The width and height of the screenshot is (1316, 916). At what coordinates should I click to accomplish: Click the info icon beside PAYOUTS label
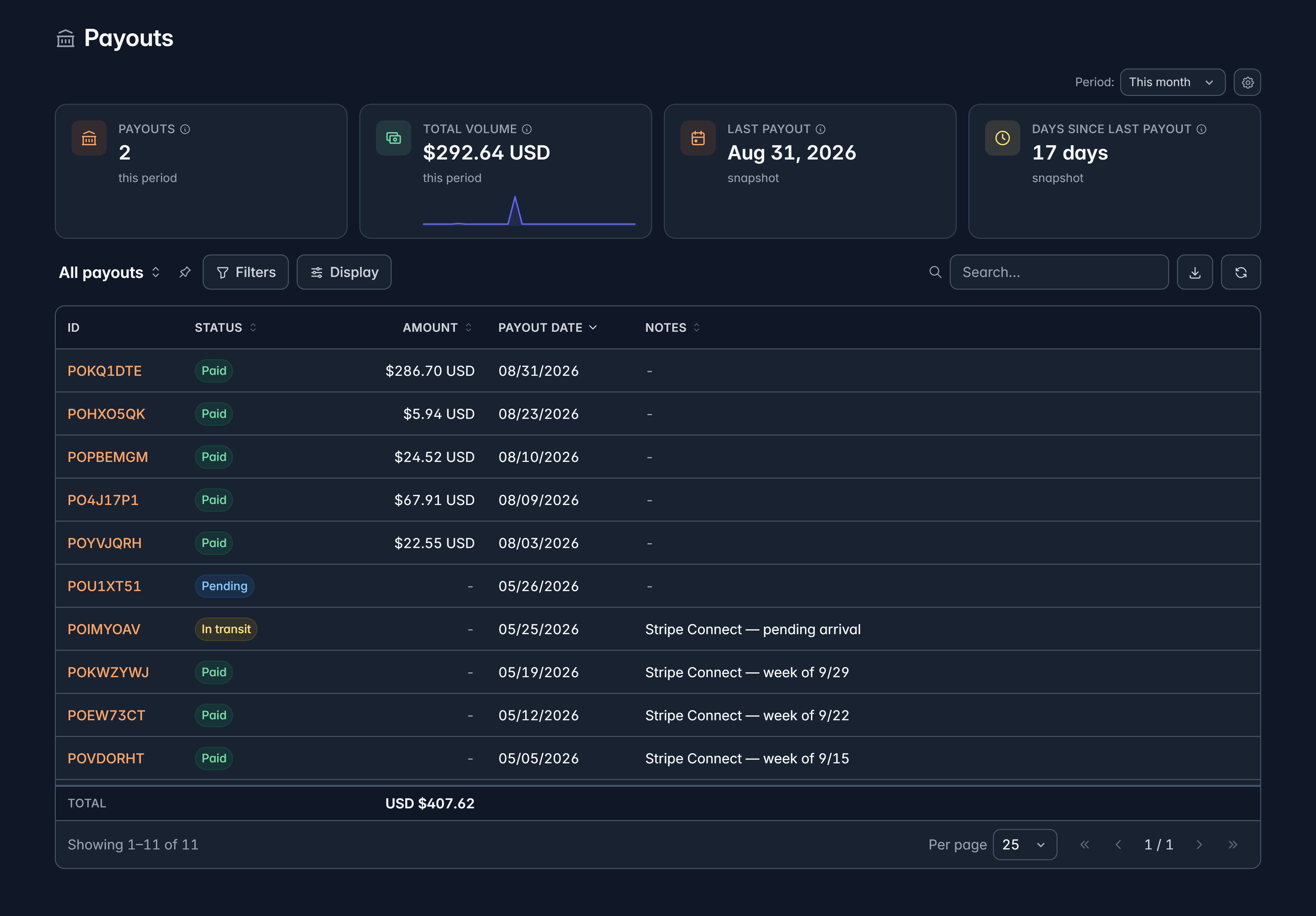coord(185,129)
